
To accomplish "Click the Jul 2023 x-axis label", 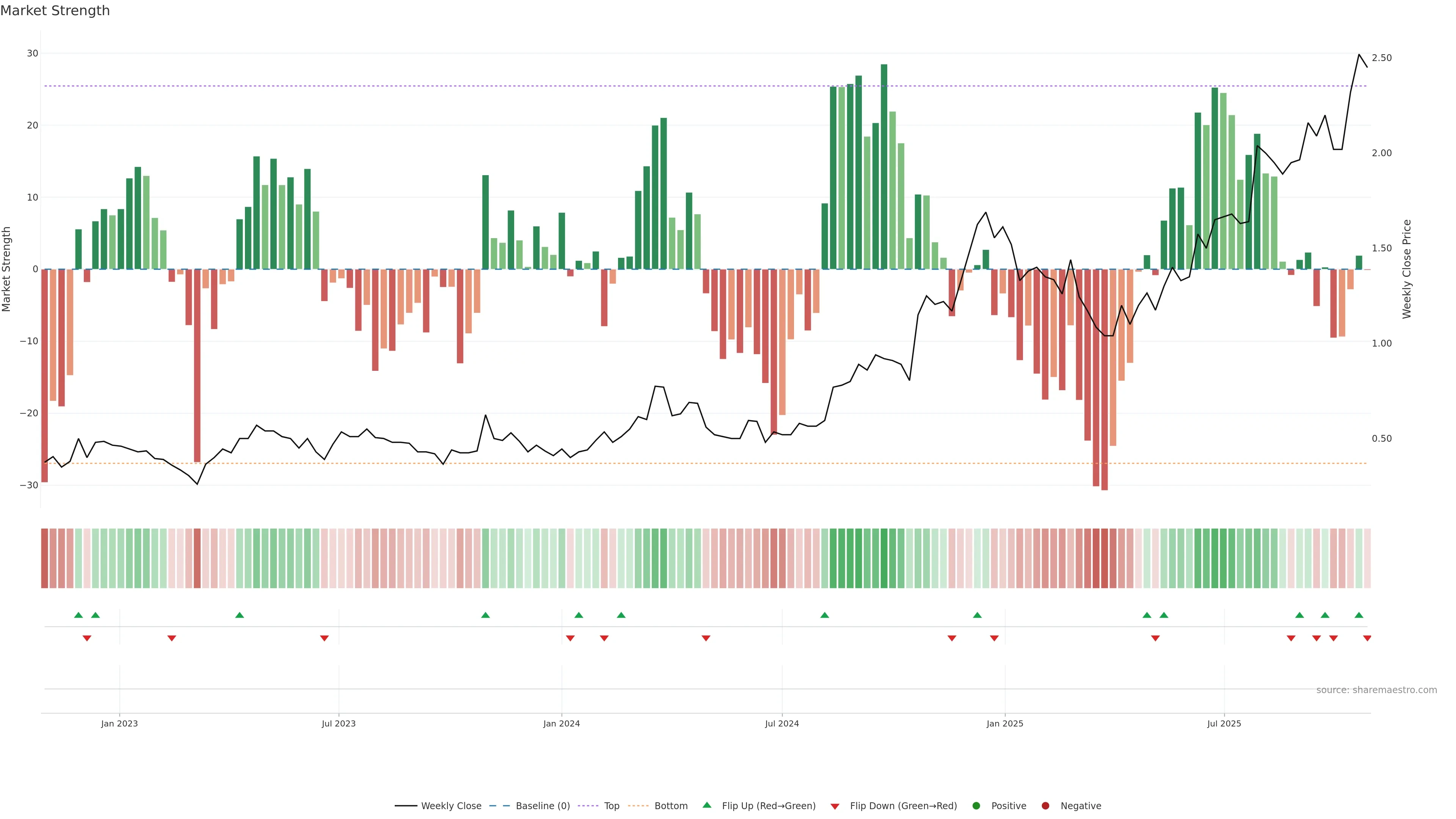I will [x=339, y=723].
